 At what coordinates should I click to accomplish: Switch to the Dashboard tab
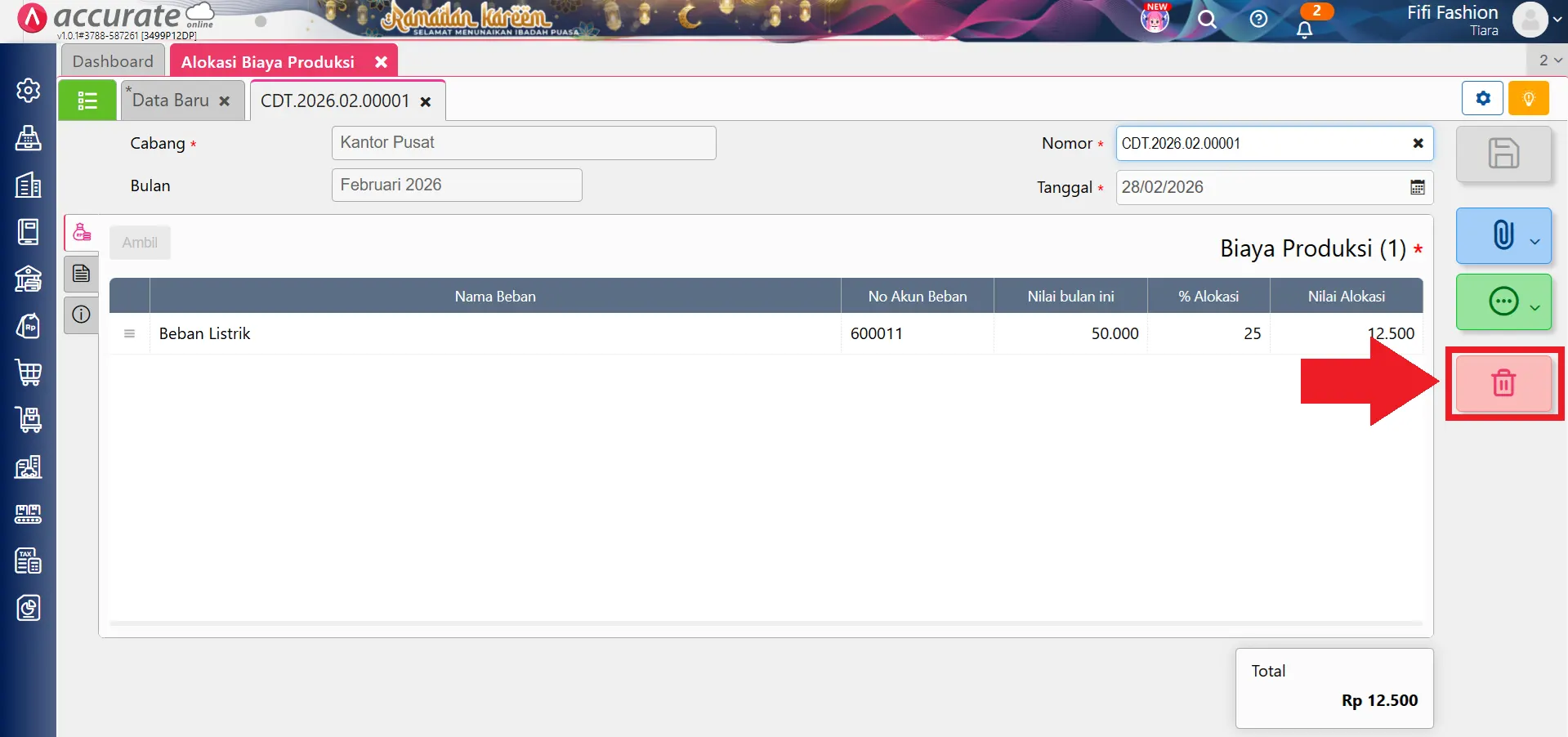coord(113,61)
